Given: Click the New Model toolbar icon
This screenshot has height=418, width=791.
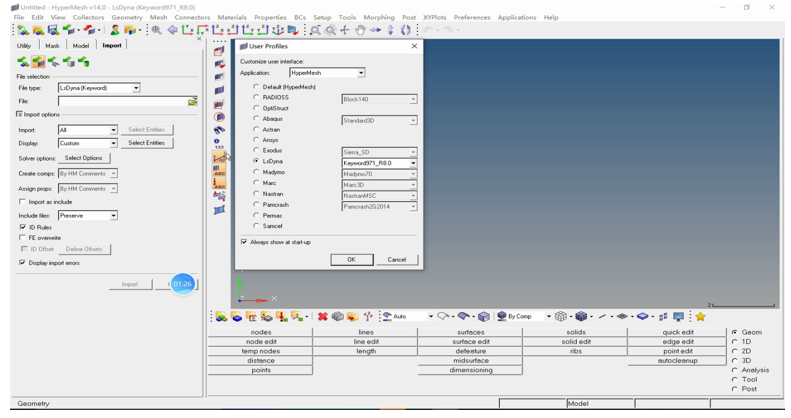Looking at the screenshot, I should coord(23,30).
